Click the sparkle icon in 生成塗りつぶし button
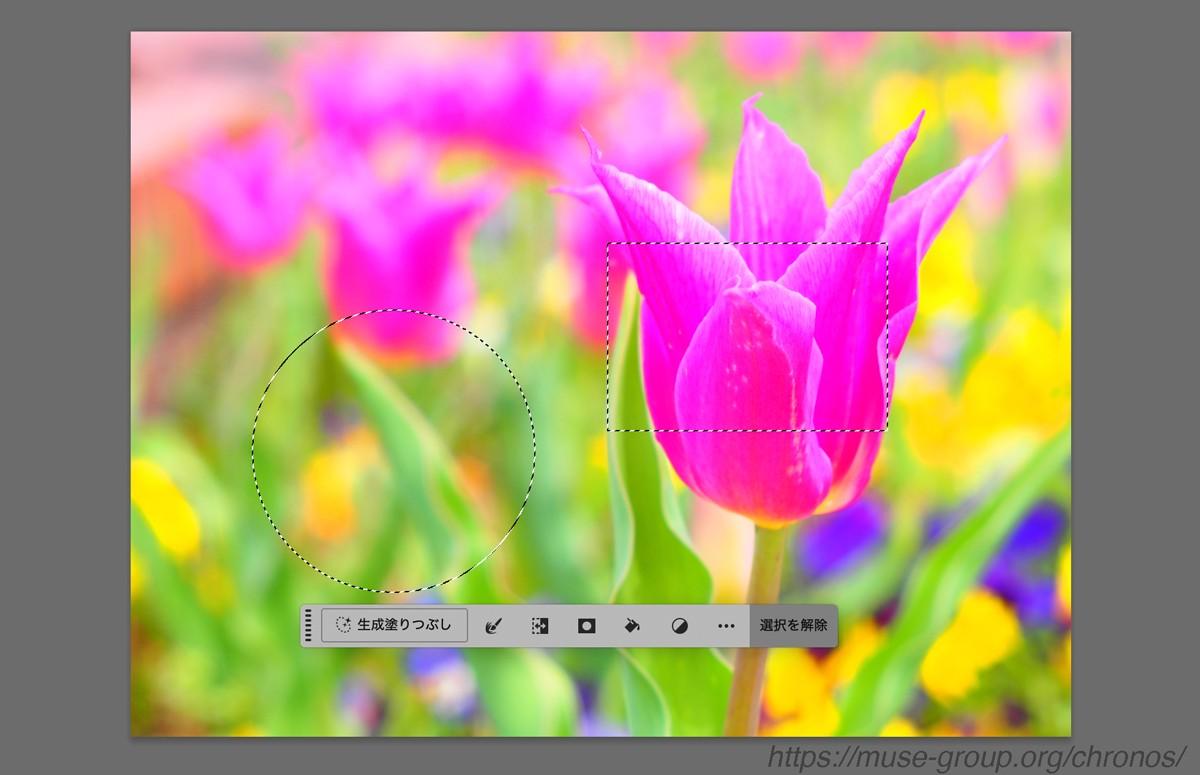The height and width of the screenshot is (775, 1200). click(x=343, y=625)
